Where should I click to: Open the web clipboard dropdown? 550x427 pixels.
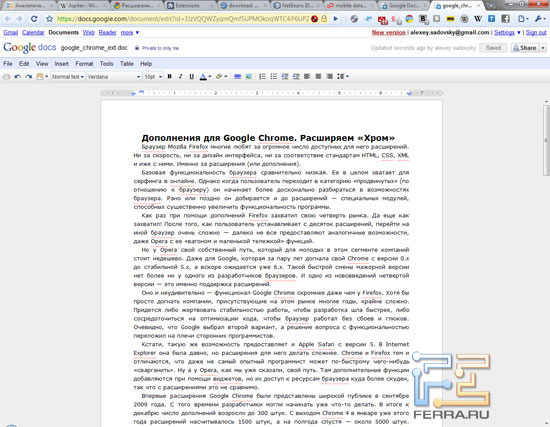pyautogui.click(x=42, y=76)
